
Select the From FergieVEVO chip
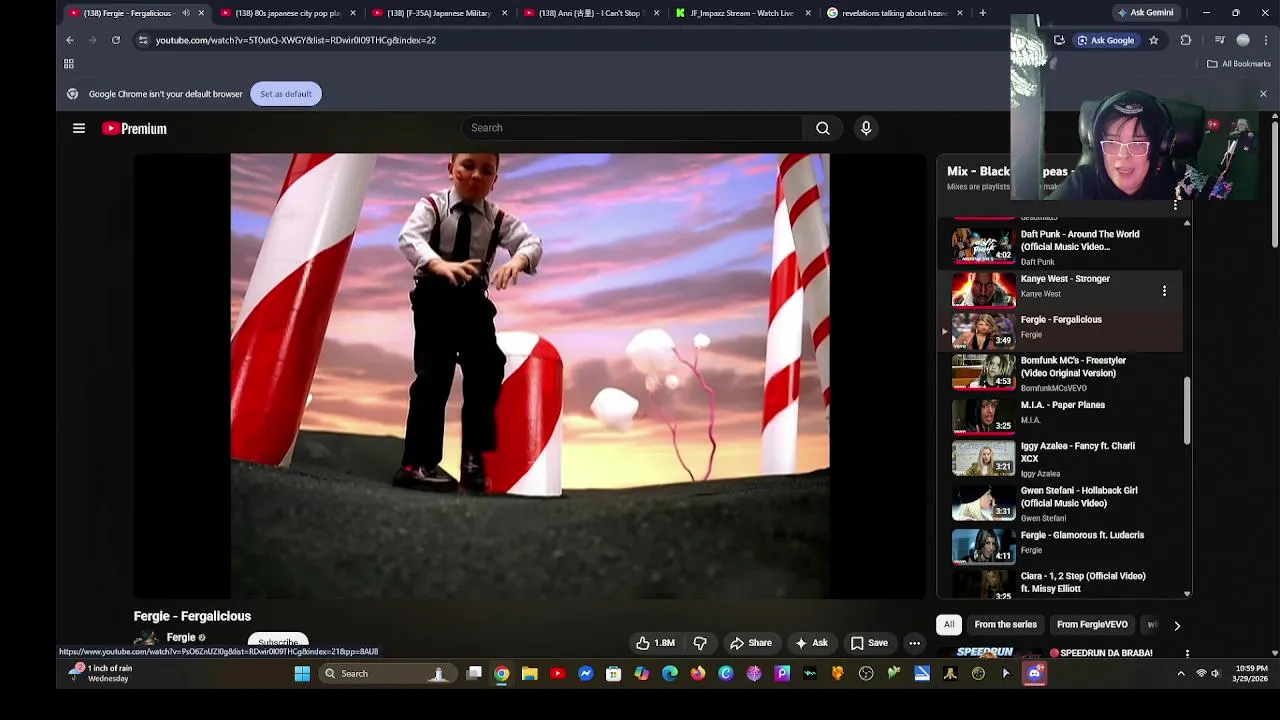click(1092, 625)
